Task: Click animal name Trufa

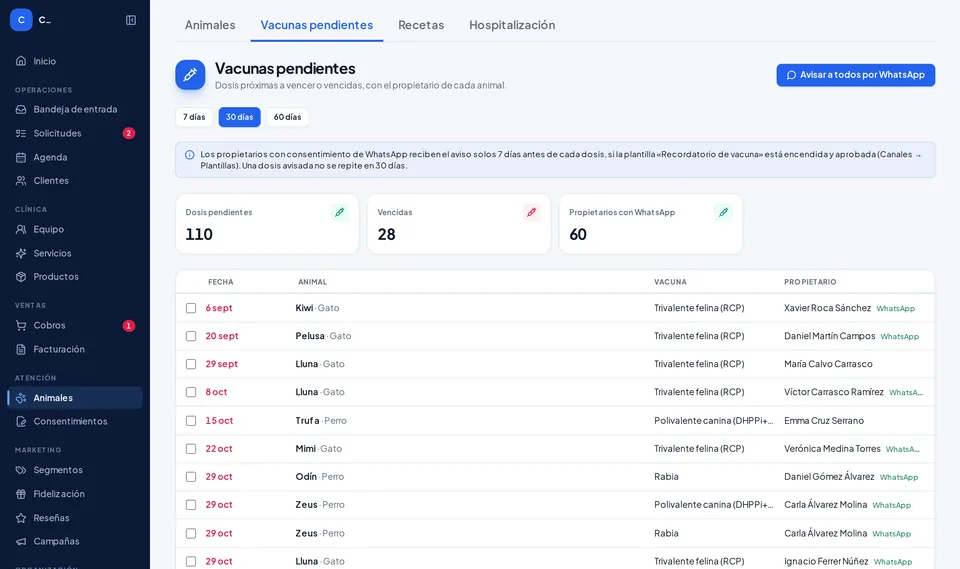Action: coord(307,421)
